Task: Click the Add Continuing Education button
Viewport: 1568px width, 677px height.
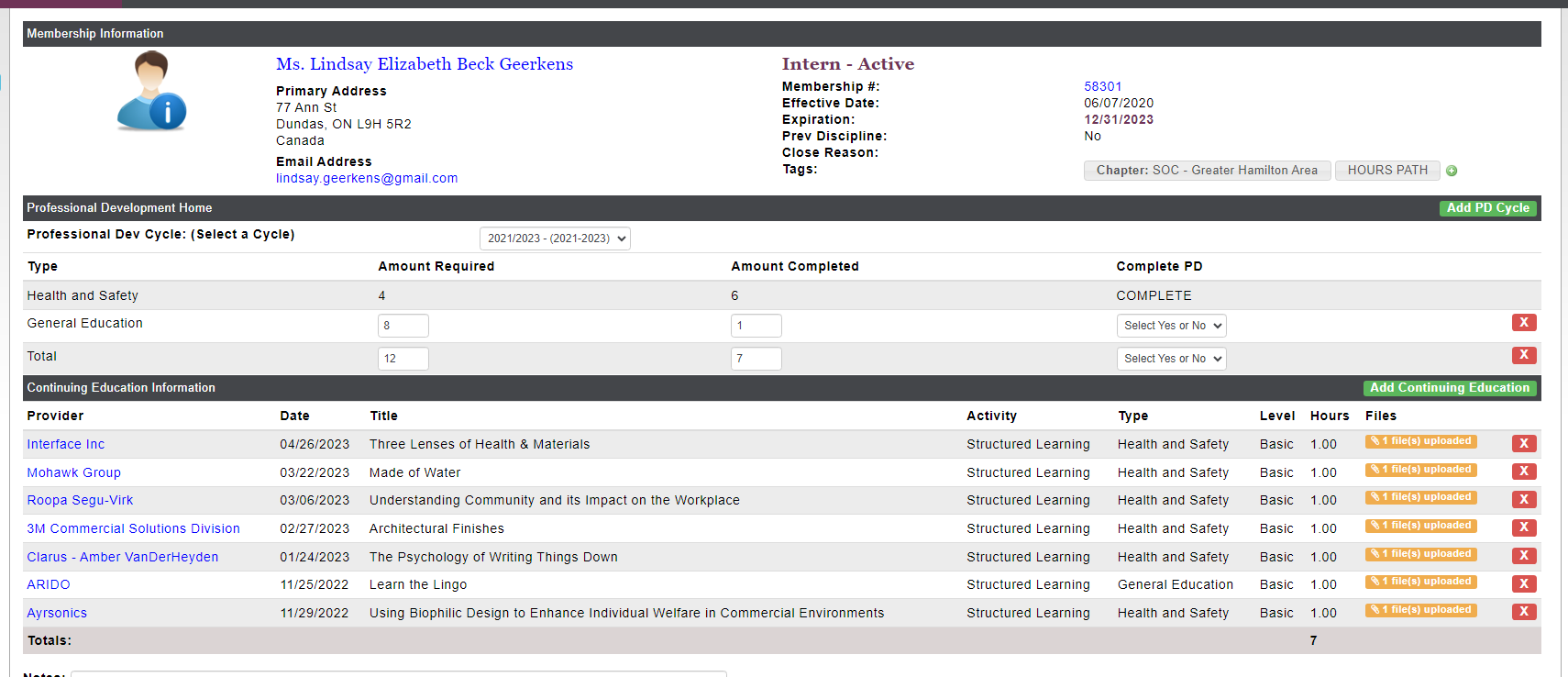Action: [1450, 388]
